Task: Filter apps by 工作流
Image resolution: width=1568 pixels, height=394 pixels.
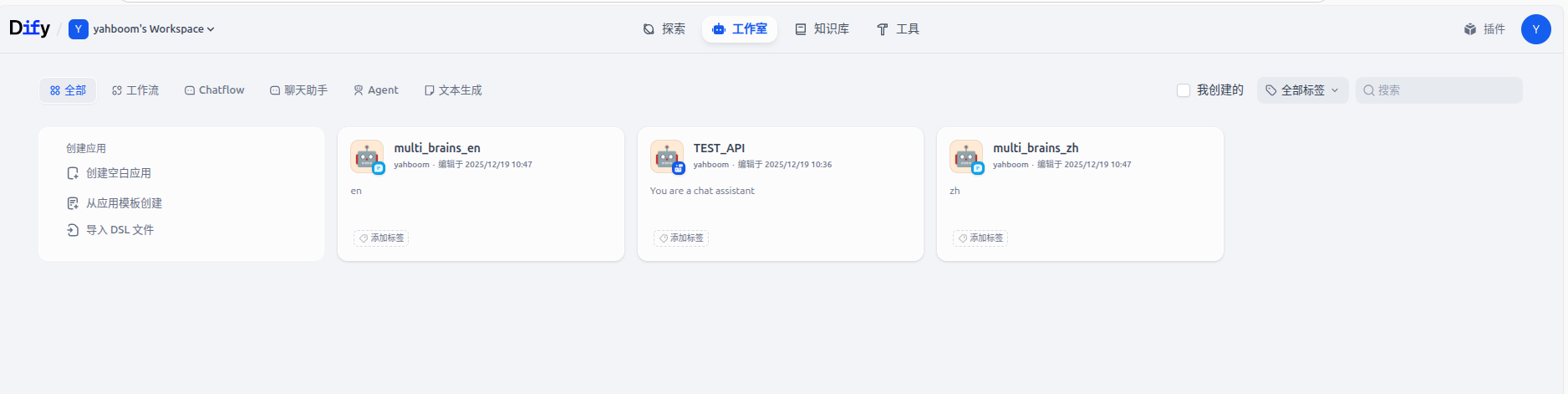Action: pos(135,90)
